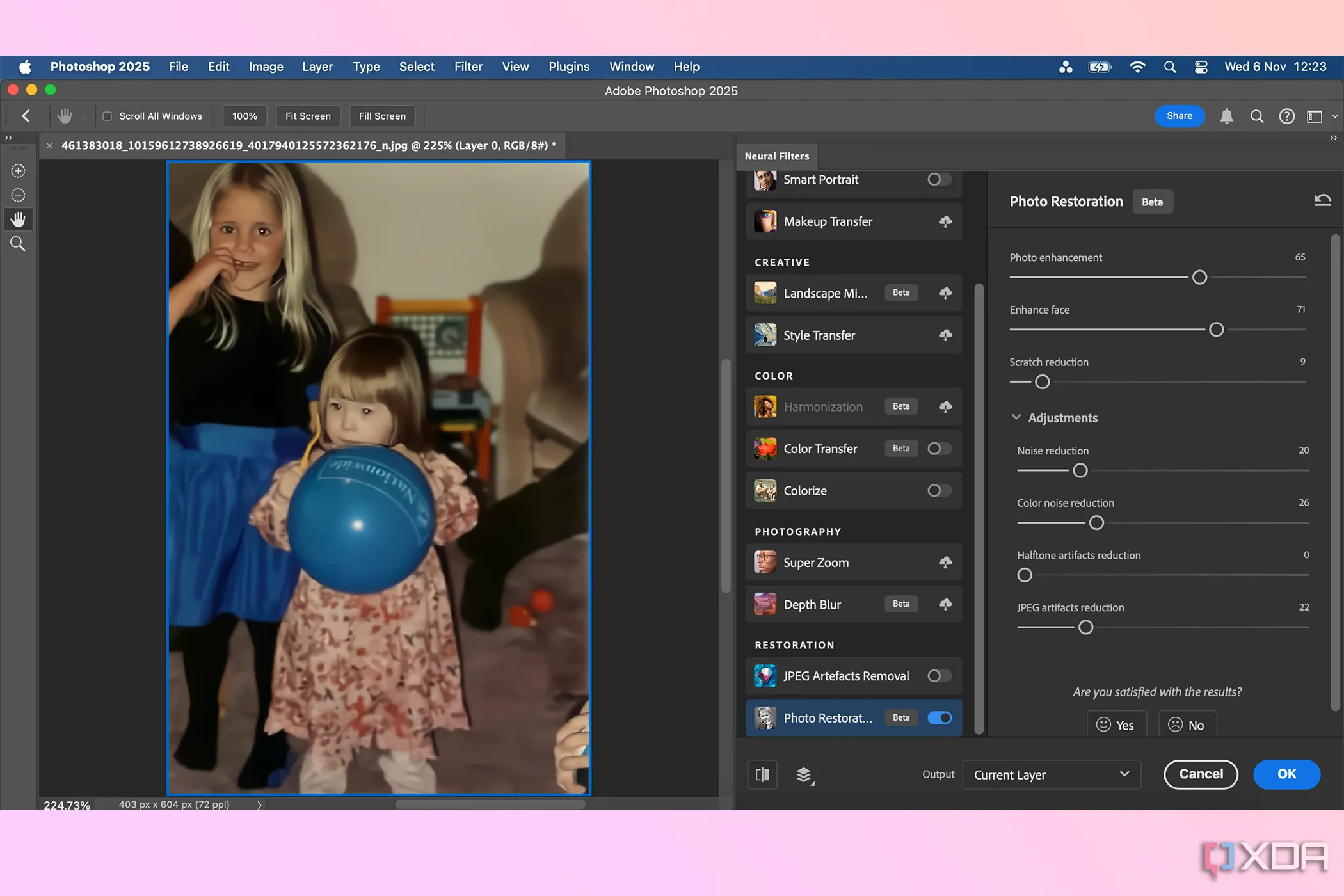
Task: Open the Filter menu
Action: point(468,67)
